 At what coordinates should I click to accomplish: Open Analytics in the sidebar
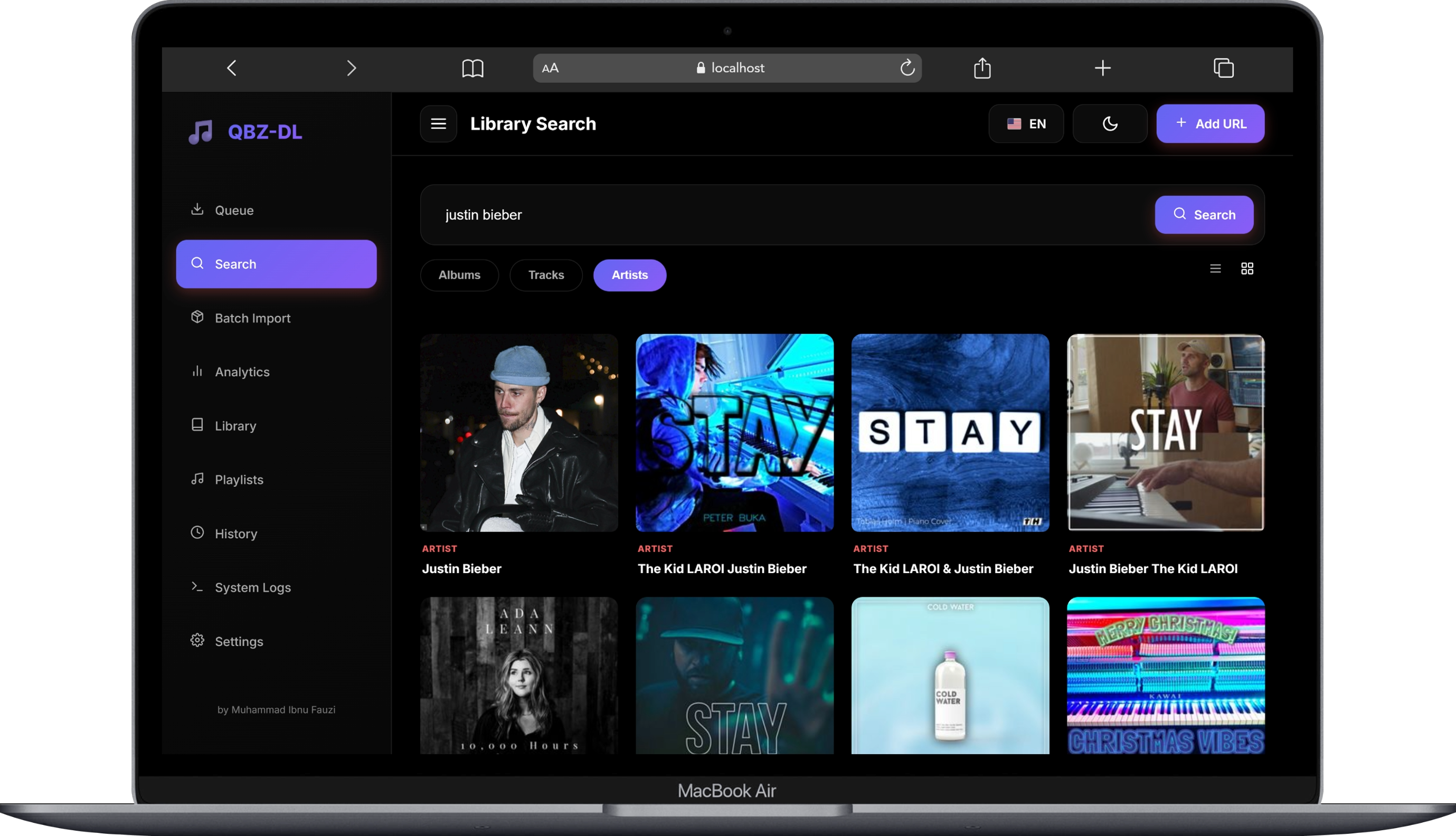point(276,372)
